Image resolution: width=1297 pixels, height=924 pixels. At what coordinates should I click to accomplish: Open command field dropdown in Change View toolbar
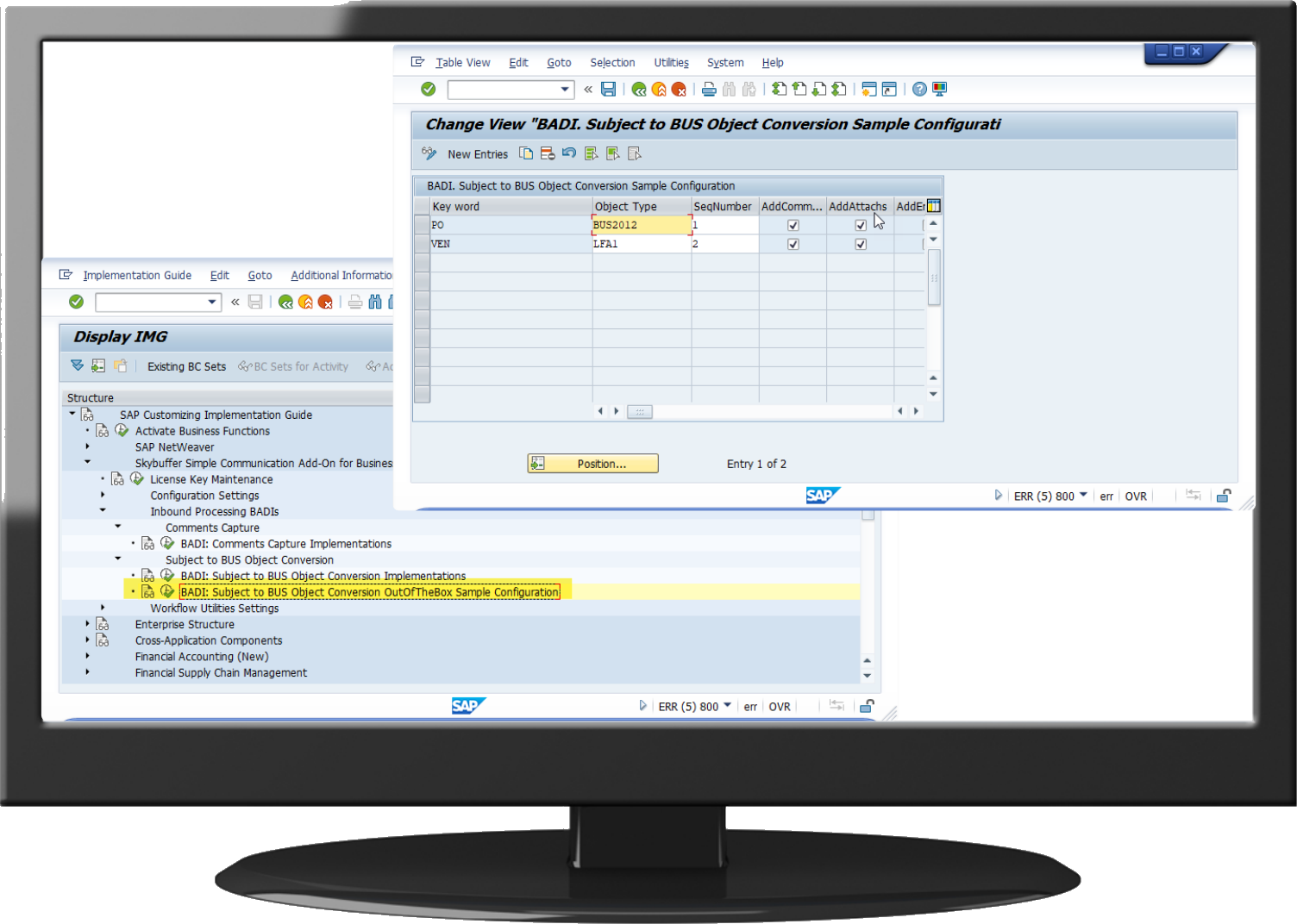click(565, 89)
